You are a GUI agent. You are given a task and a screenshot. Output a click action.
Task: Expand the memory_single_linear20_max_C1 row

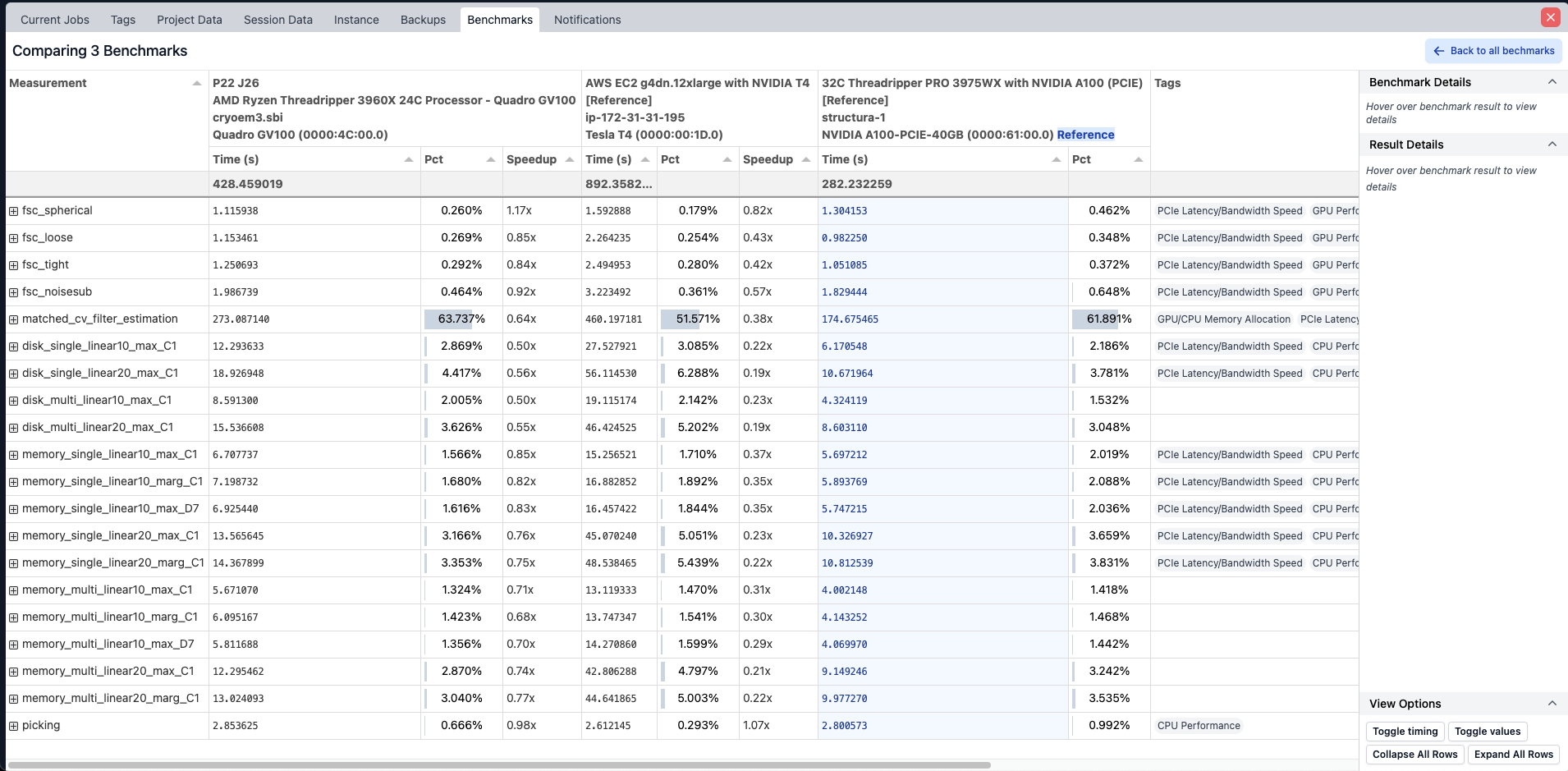(x=13, y=536)
